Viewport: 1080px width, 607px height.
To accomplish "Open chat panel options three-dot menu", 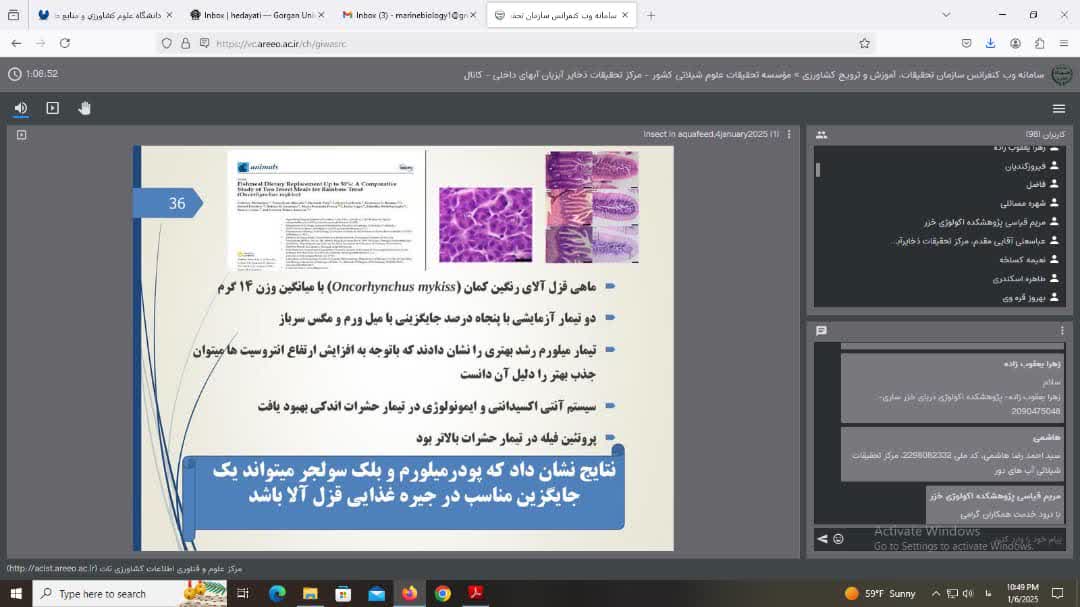I will pyautogui.click(x=1062, y=330).
